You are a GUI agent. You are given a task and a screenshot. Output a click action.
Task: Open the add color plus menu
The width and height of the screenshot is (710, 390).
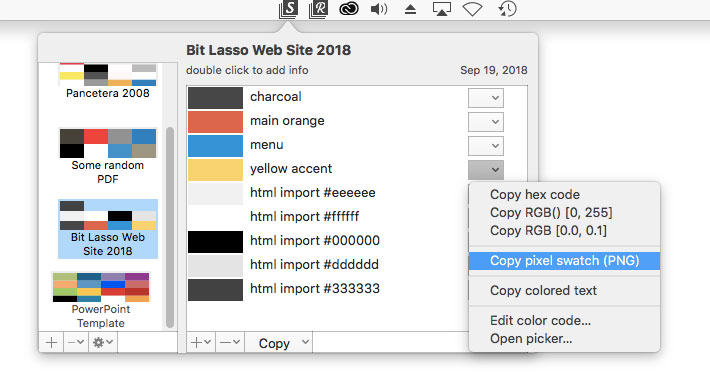point(201,342)
